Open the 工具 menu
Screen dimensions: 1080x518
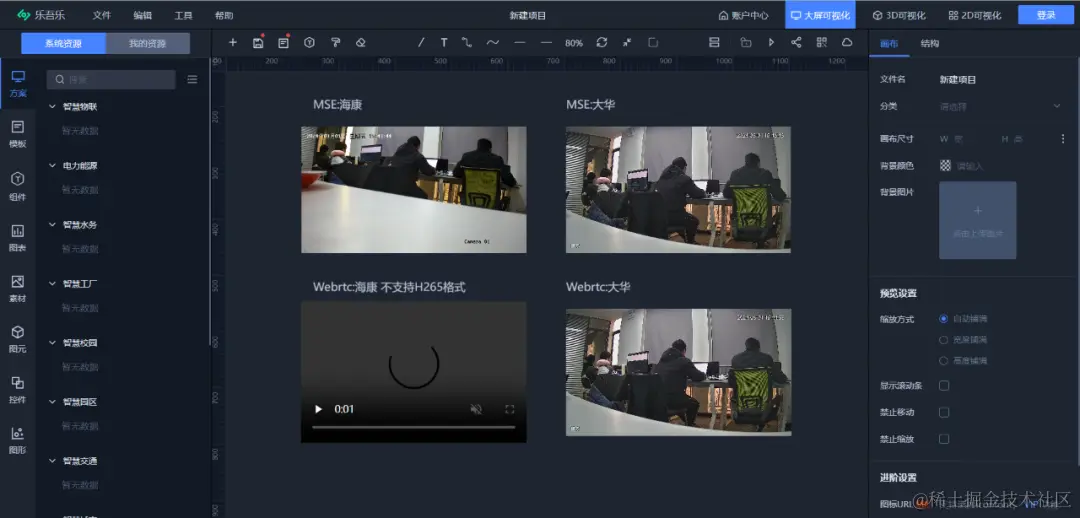pyautogui.click(x=183, y=15)
